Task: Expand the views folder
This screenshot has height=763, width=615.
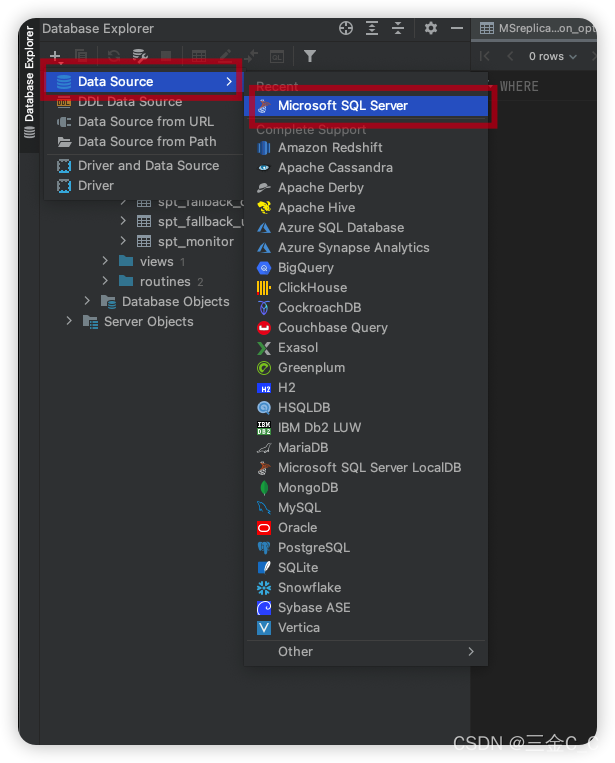Action: 105,261
